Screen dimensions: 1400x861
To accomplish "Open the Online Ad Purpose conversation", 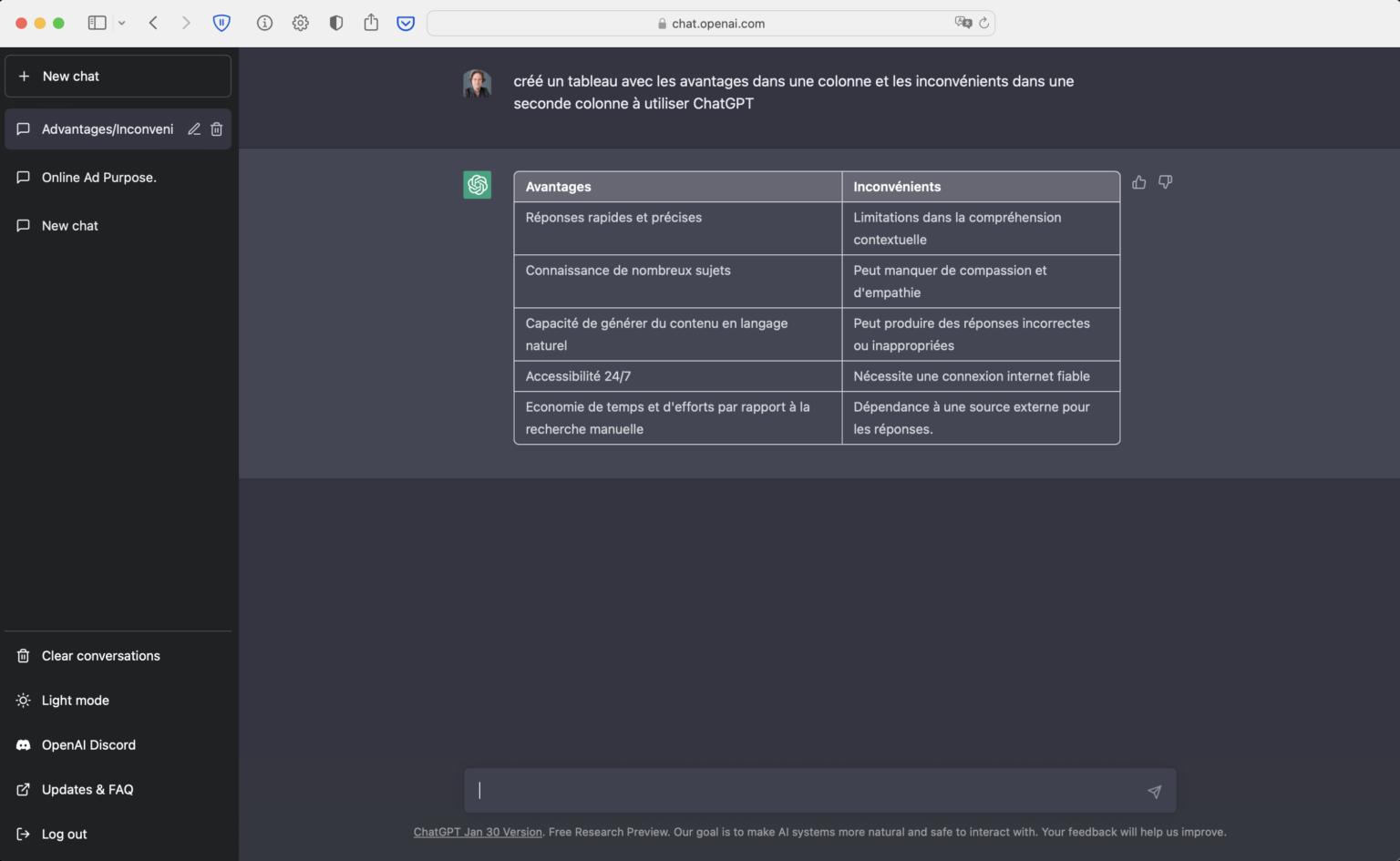I will click(98, 177).
